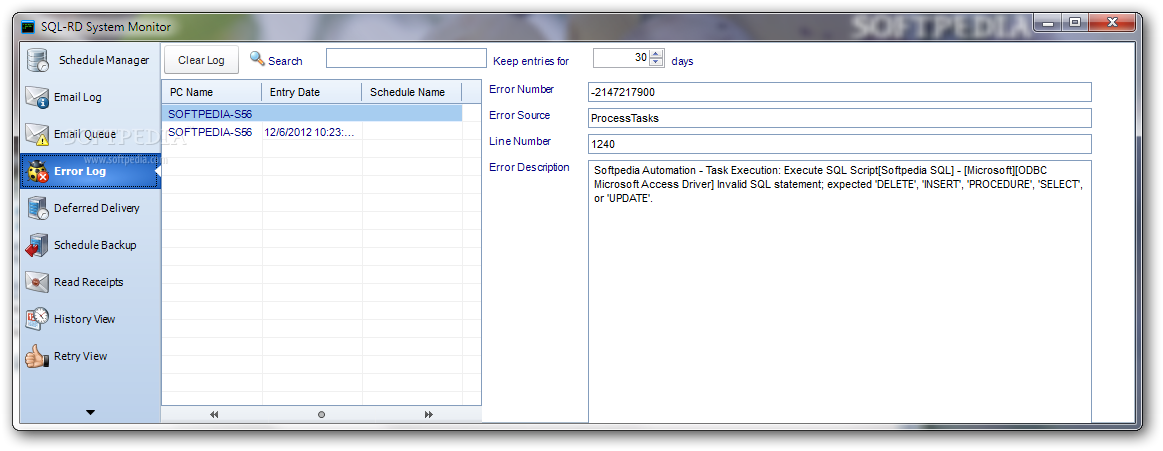The image size is (1163, 451).
Task: Click the Email Queue warning envelope icon
Action: pos(38,134)
